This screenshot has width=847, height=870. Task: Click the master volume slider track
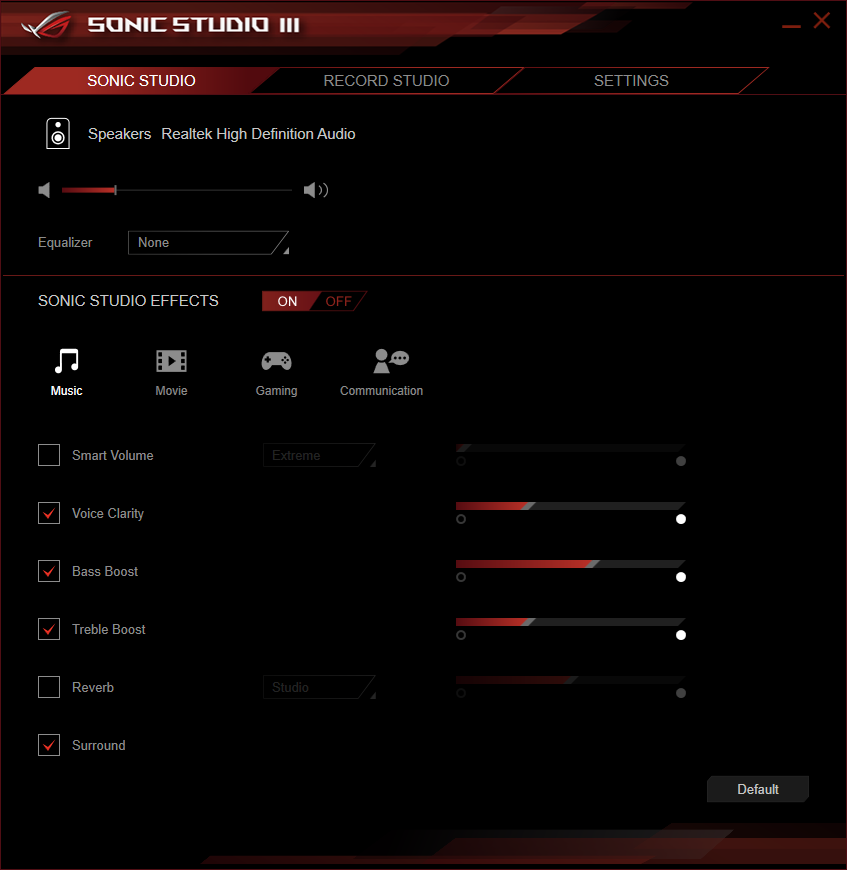tap(177, 190)
